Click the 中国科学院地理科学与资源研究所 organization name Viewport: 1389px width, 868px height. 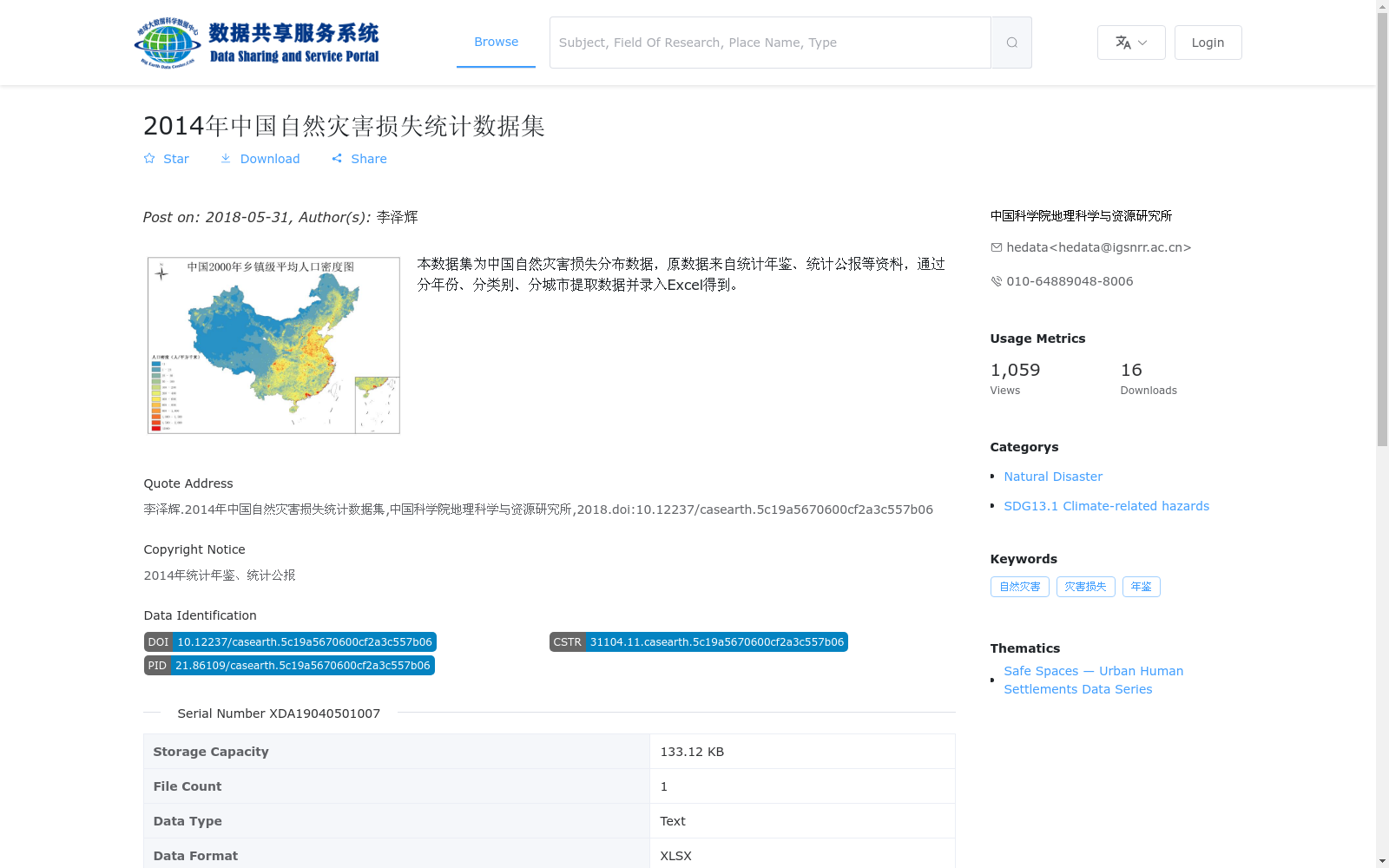(x=1081, y=215)
